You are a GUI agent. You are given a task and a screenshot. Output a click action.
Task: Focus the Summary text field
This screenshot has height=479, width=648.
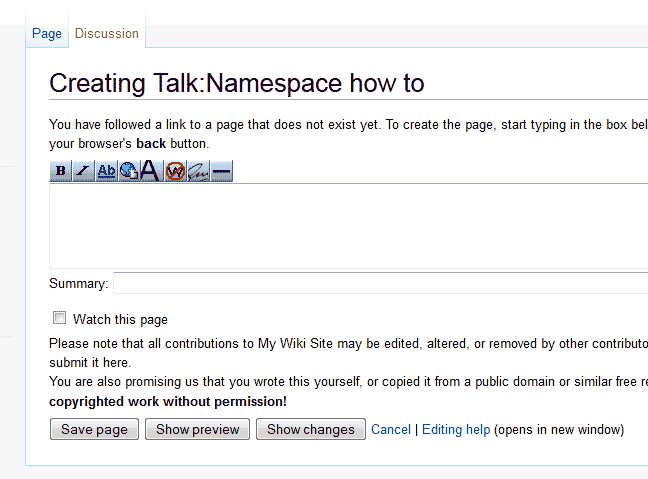pos(380,284)
